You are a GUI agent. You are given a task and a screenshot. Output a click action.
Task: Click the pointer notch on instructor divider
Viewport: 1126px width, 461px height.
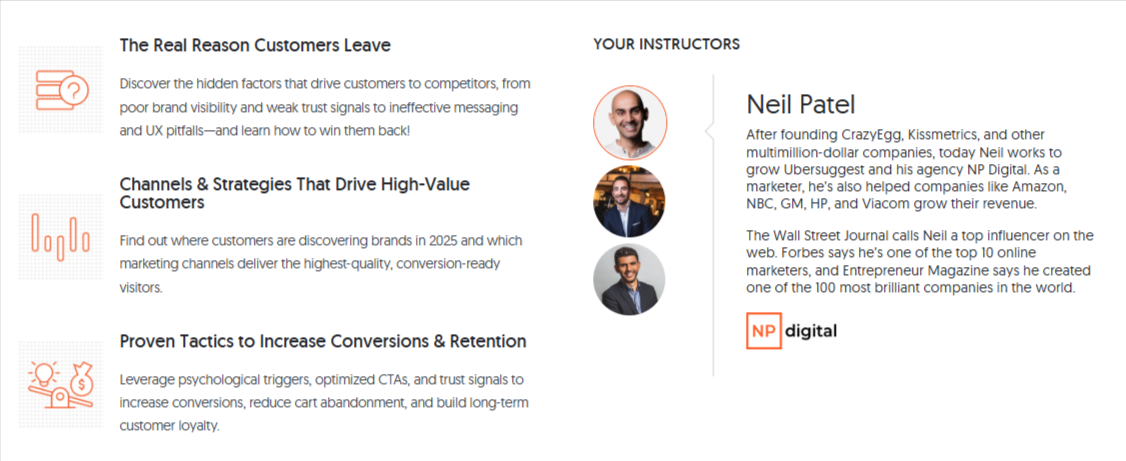[x=709, y=131]
